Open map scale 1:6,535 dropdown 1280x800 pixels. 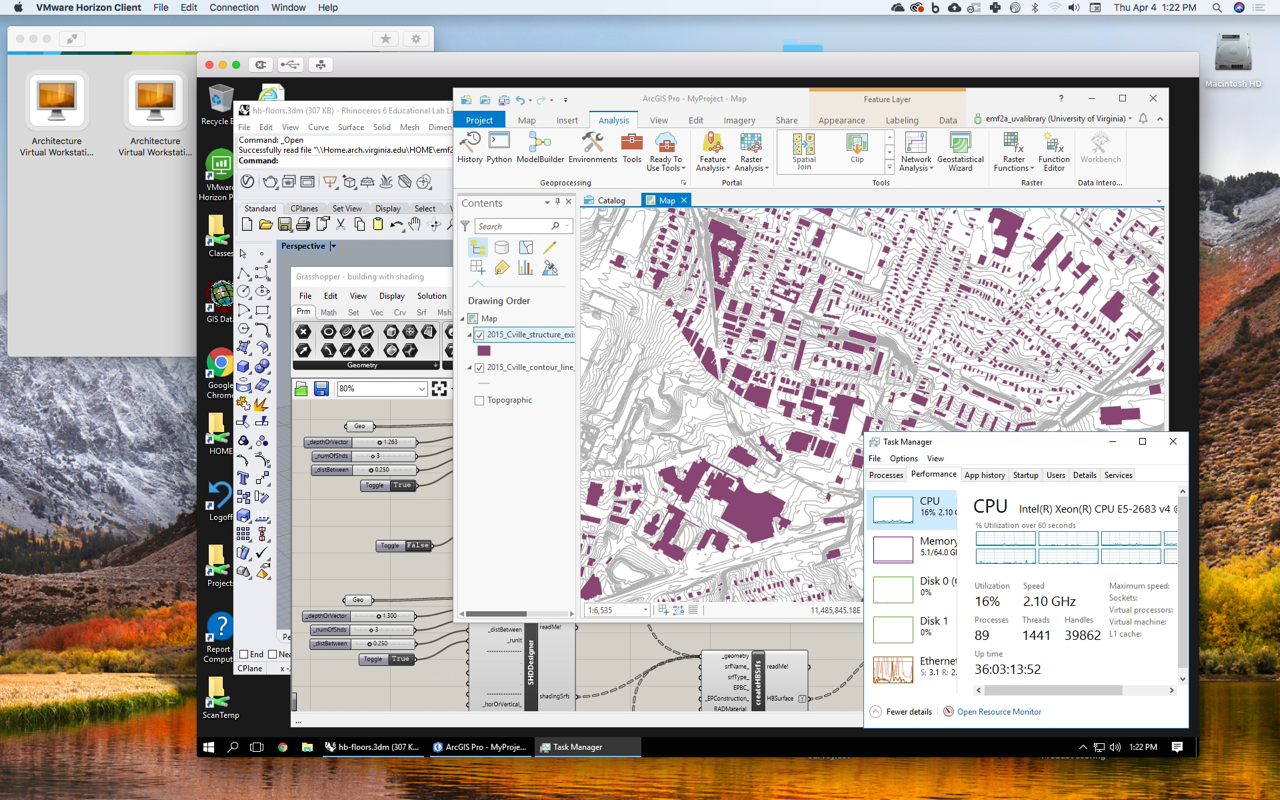pos(645,610)
